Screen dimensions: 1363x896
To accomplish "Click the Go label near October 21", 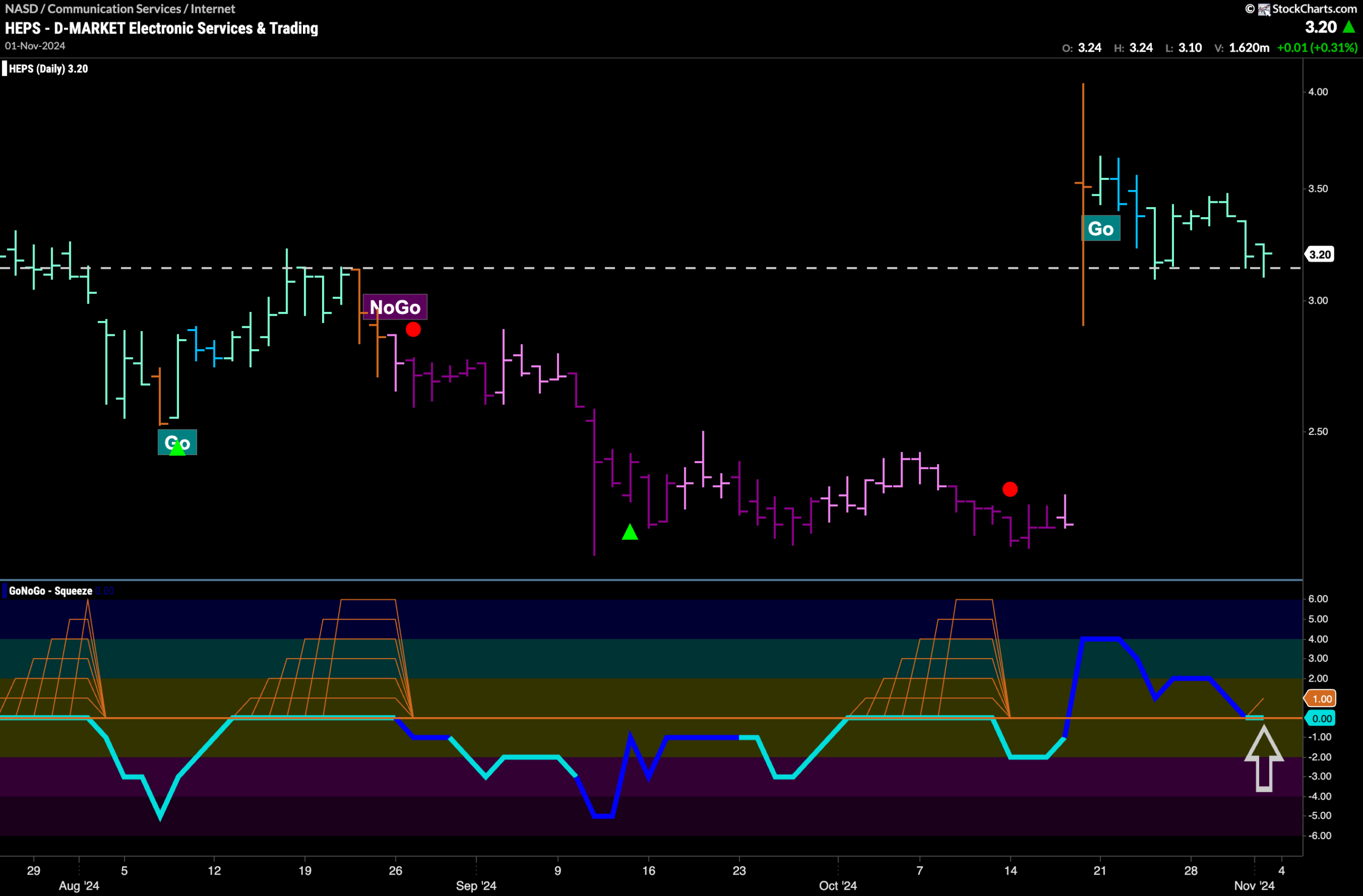I will (1100, 228).
